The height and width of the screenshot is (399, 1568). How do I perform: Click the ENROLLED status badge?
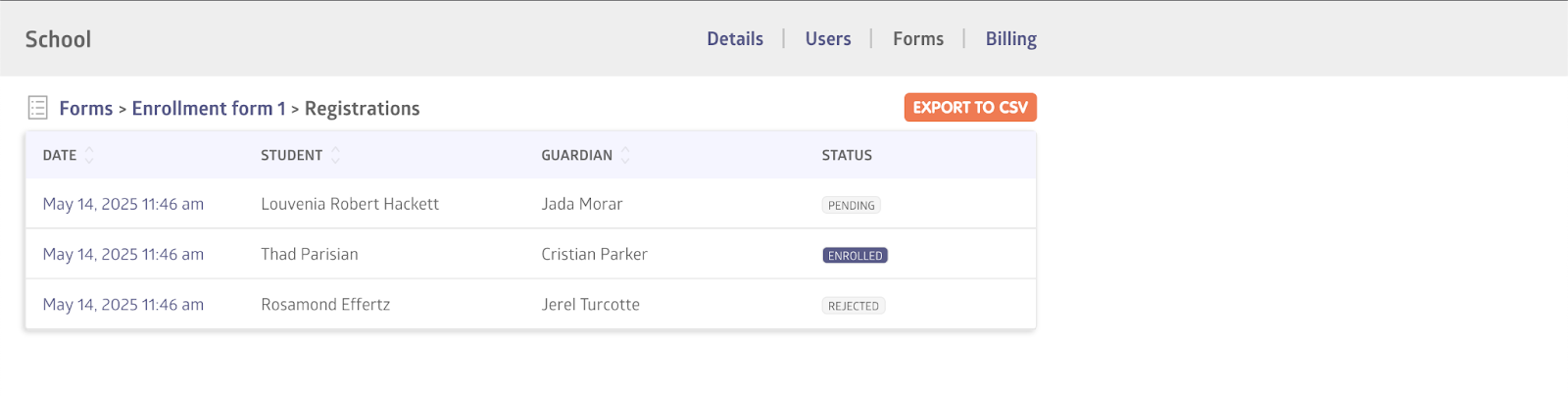point(855,256)
